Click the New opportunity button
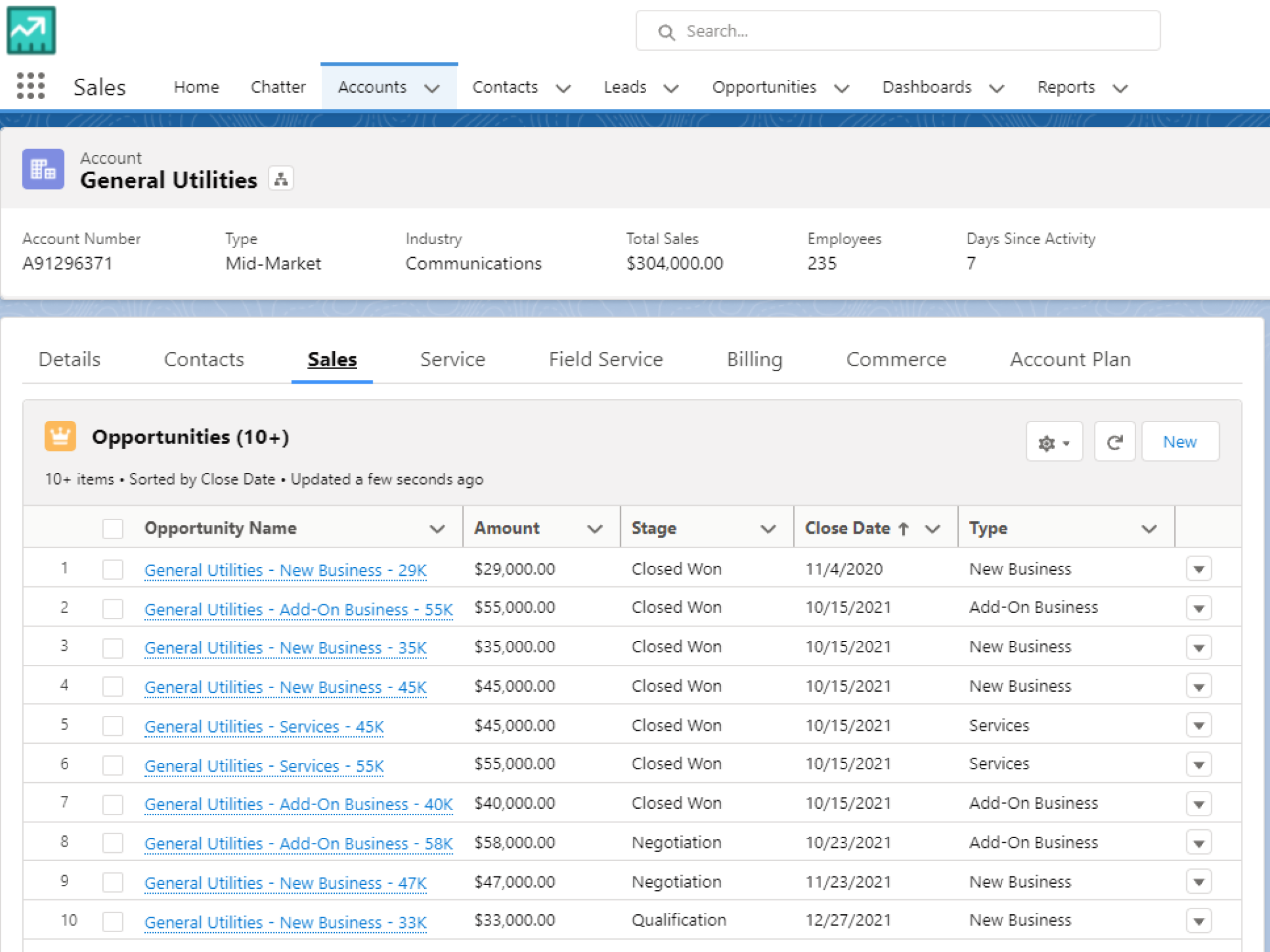 [x=1179, y=442]
